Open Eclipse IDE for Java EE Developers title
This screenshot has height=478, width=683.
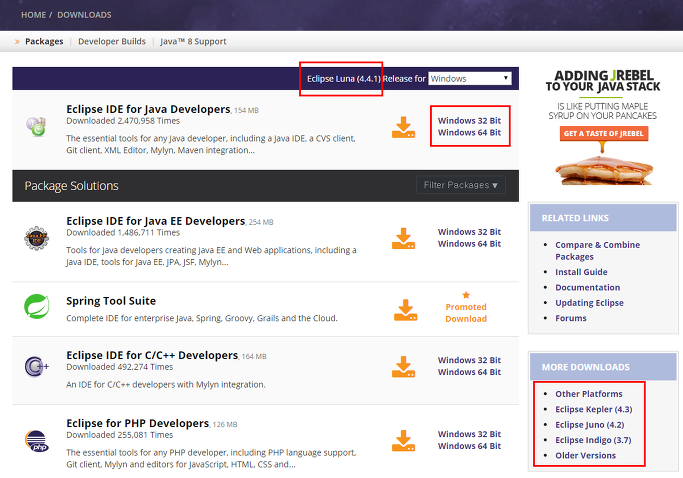[156, 221]
